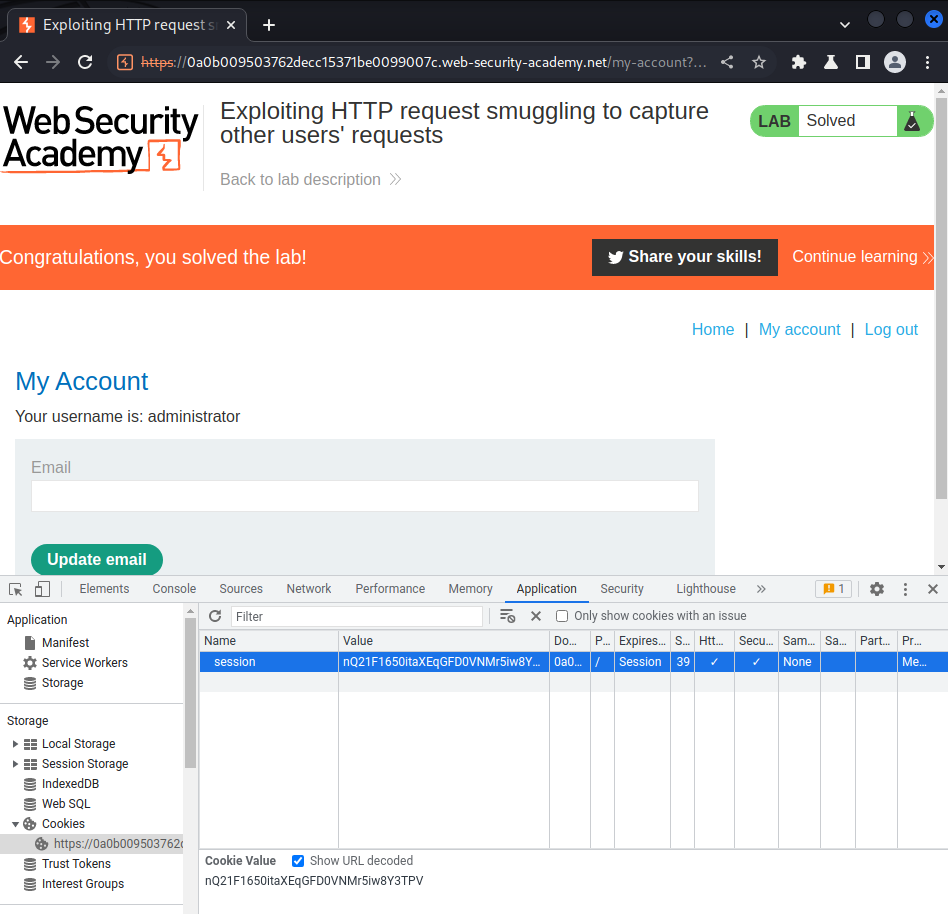
Task: Switch to the Network tab
Action: pos(309,589)
